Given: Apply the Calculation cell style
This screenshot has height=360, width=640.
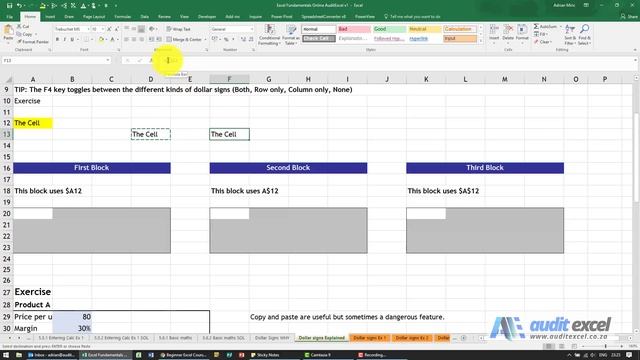Looking at the screenshot, I should coord(460,29).
